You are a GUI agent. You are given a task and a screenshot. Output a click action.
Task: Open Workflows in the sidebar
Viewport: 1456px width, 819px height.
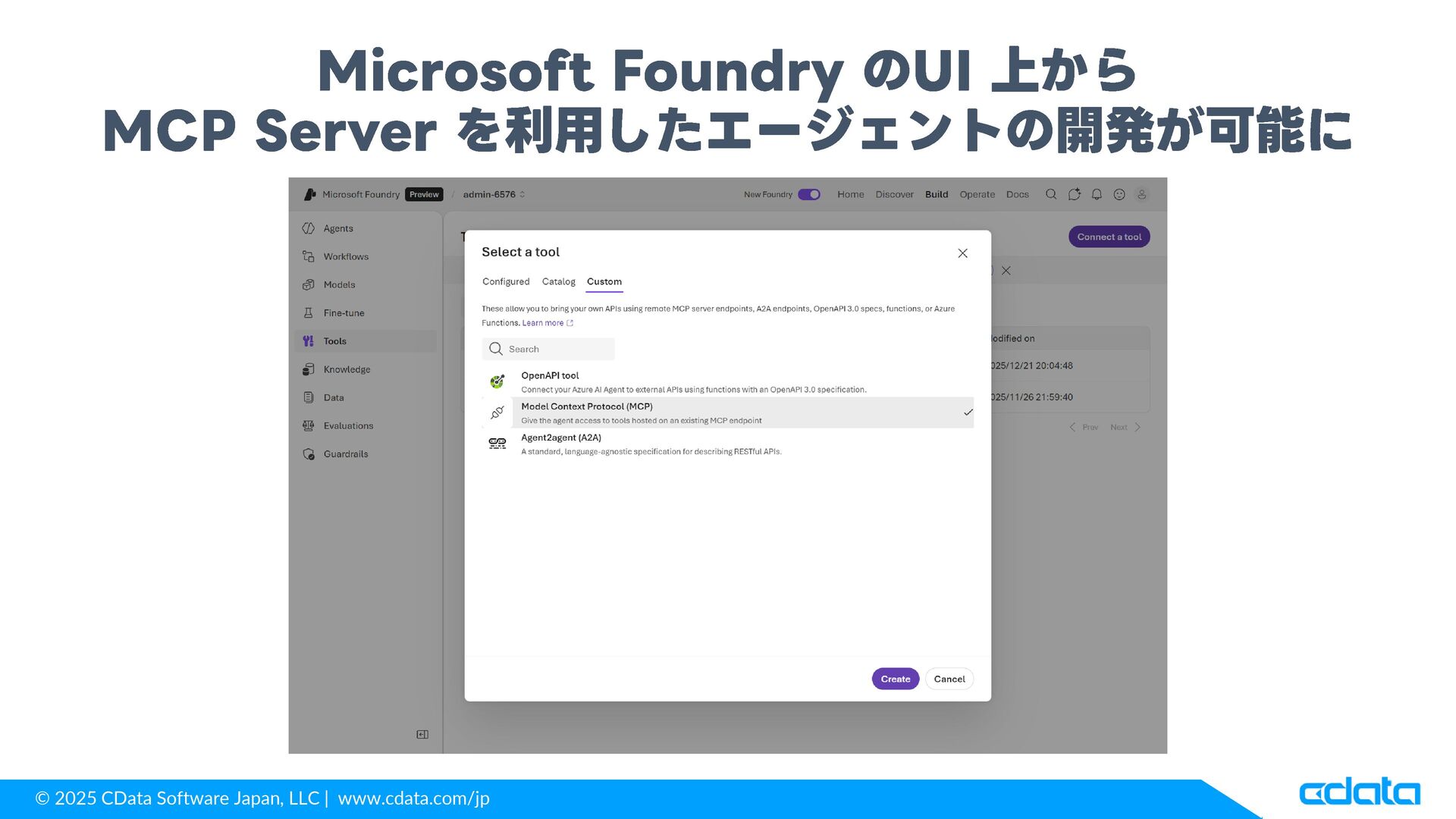click(345, 256)
